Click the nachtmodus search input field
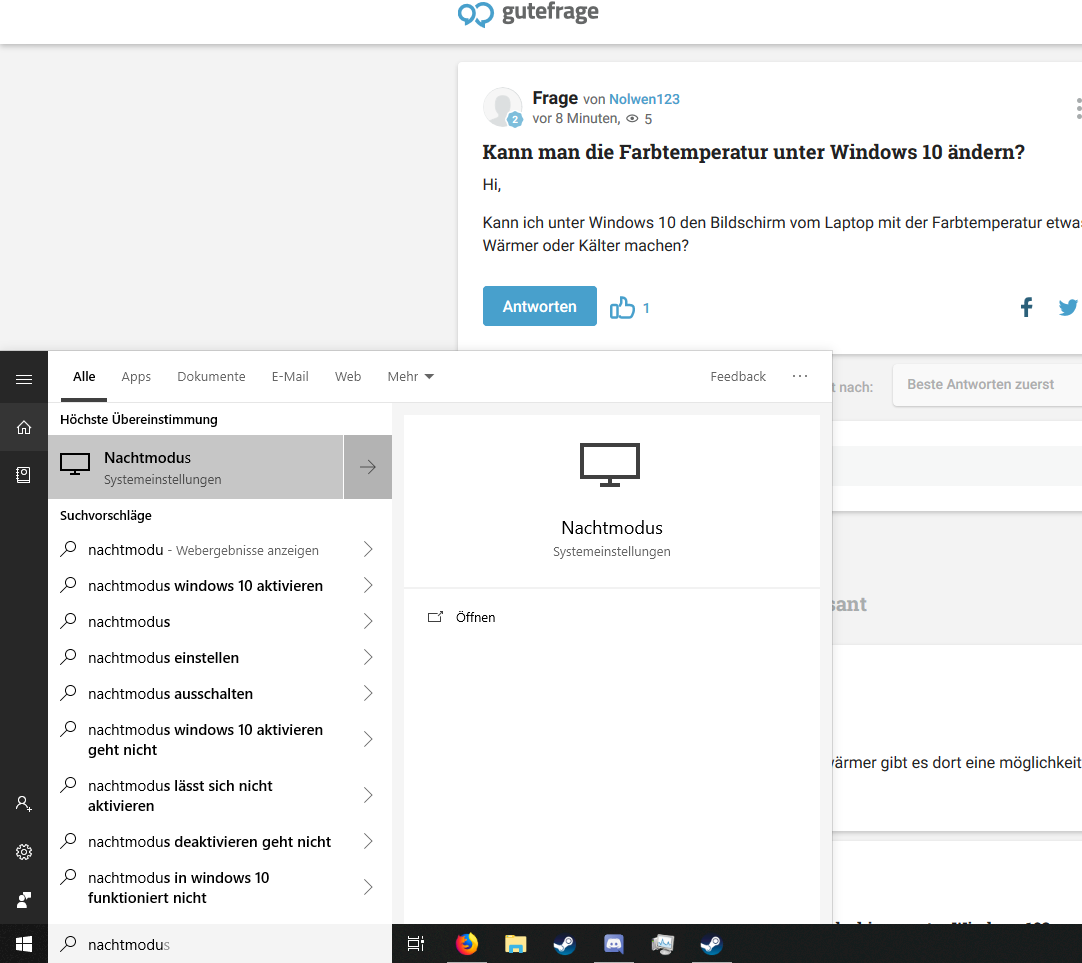The height and width of the screenshot is (963, 1082). 200,943
